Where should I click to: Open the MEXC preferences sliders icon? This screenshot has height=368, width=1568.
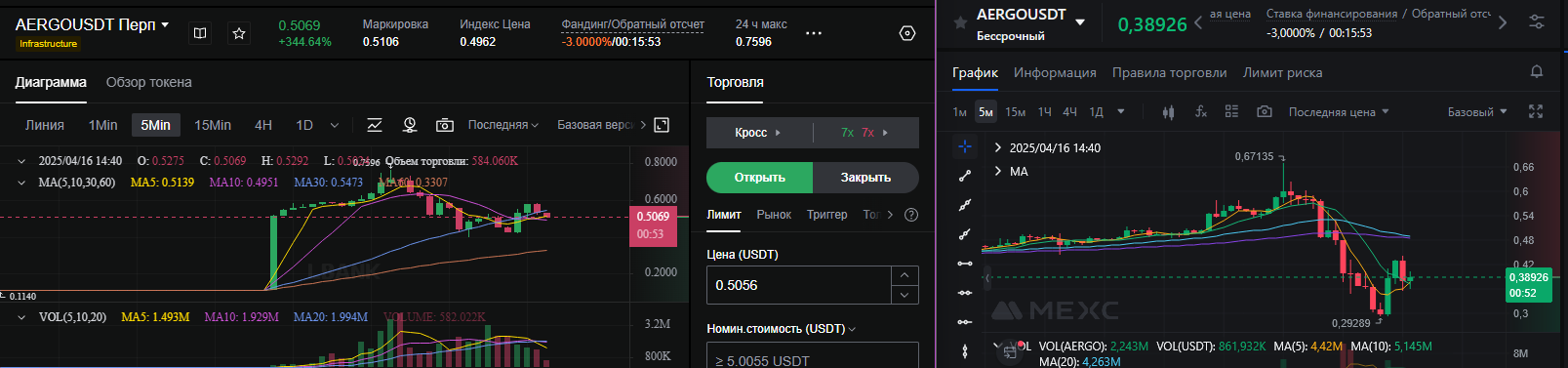coord(1537,22)
